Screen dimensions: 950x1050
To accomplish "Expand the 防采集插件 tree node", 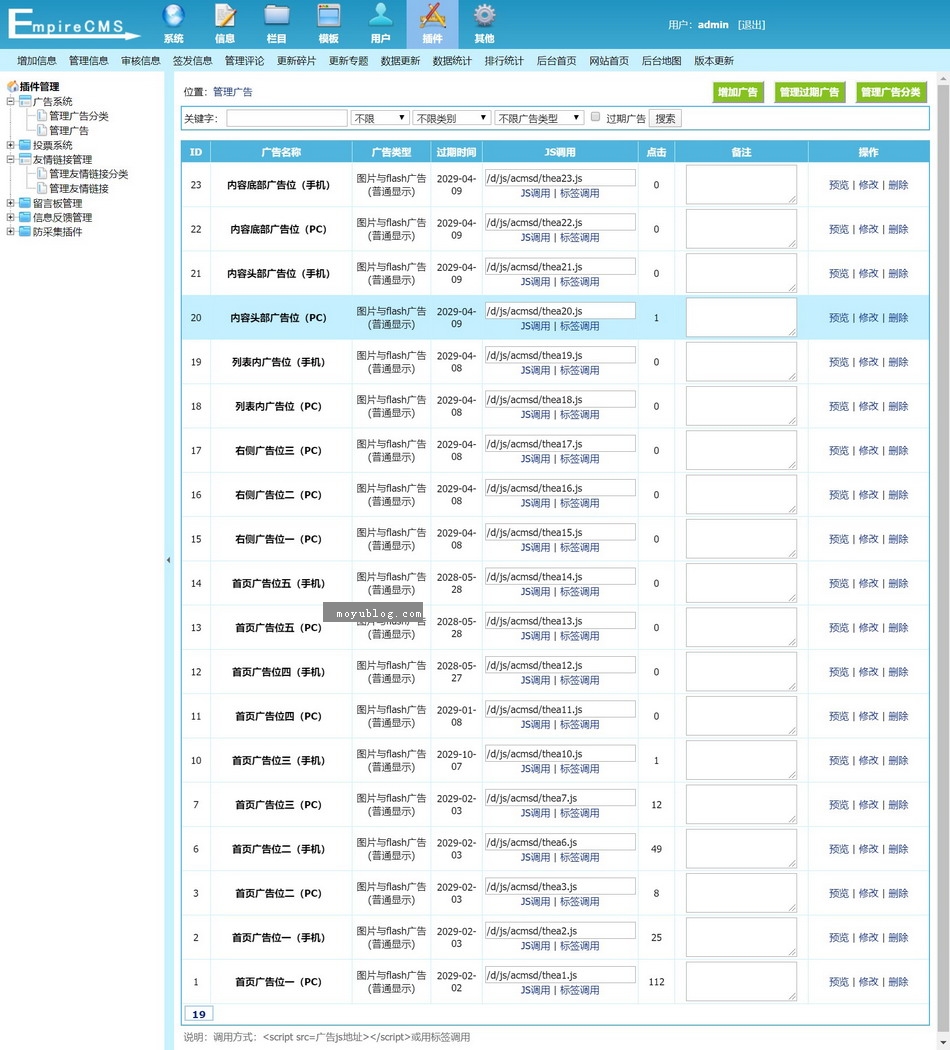I will [10, 232].
